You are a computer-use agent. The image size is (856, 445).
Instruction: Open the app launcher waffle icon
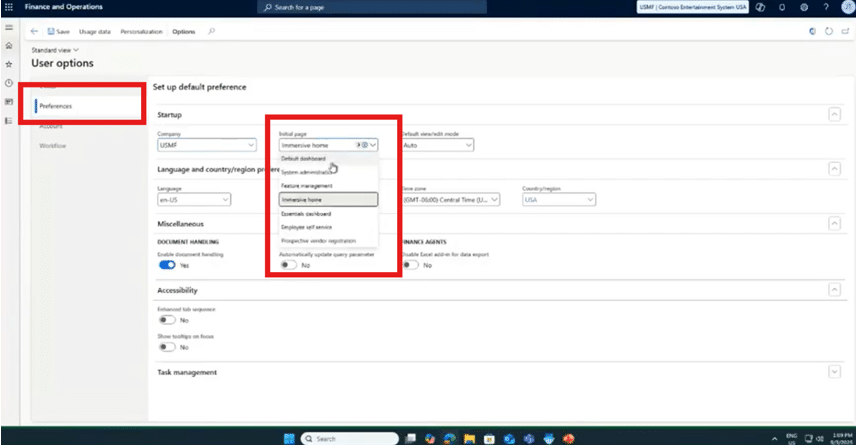pyautogui.click(x=10, y=7)
